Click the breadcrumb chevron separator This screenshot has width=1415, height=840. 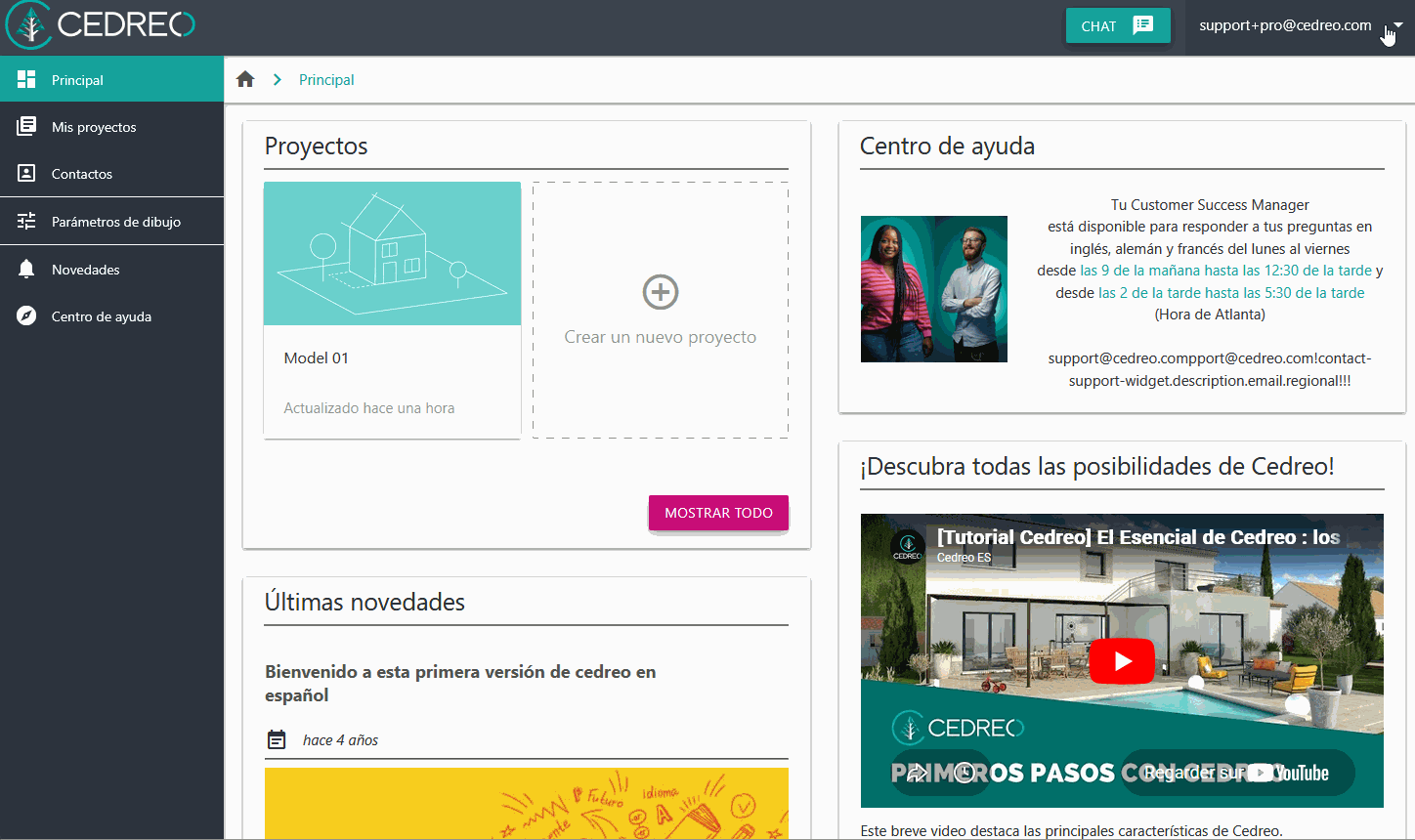[x=278, y=80]
